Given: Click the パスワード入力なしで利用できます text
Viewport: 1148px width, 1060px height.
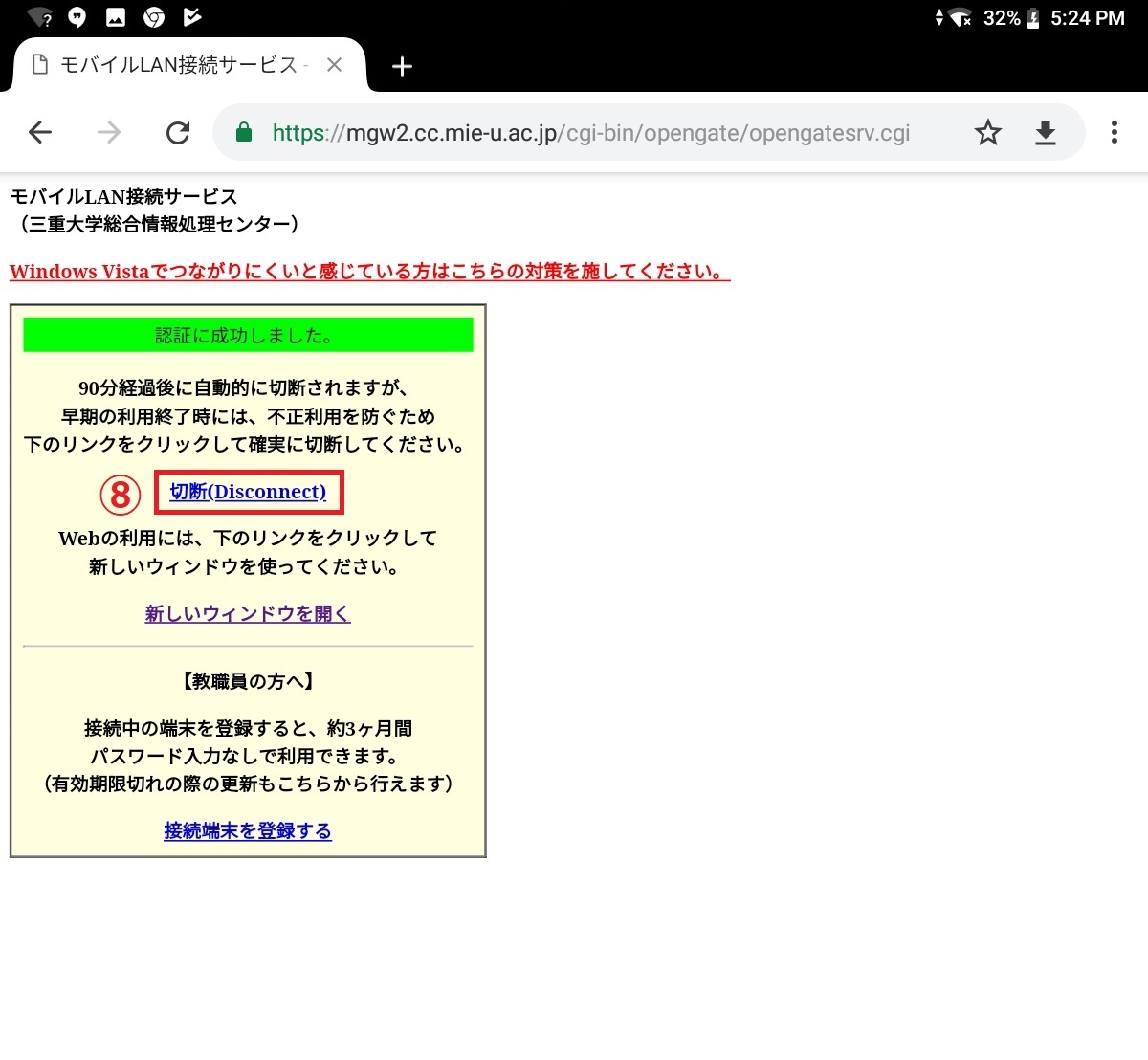Looking at the screenshot, I should point(244,757).
